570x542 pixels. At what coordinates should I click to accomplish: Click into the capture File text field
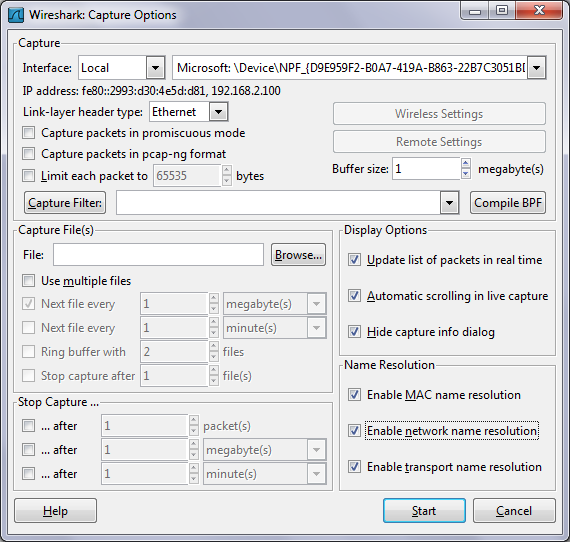(158, 255)
